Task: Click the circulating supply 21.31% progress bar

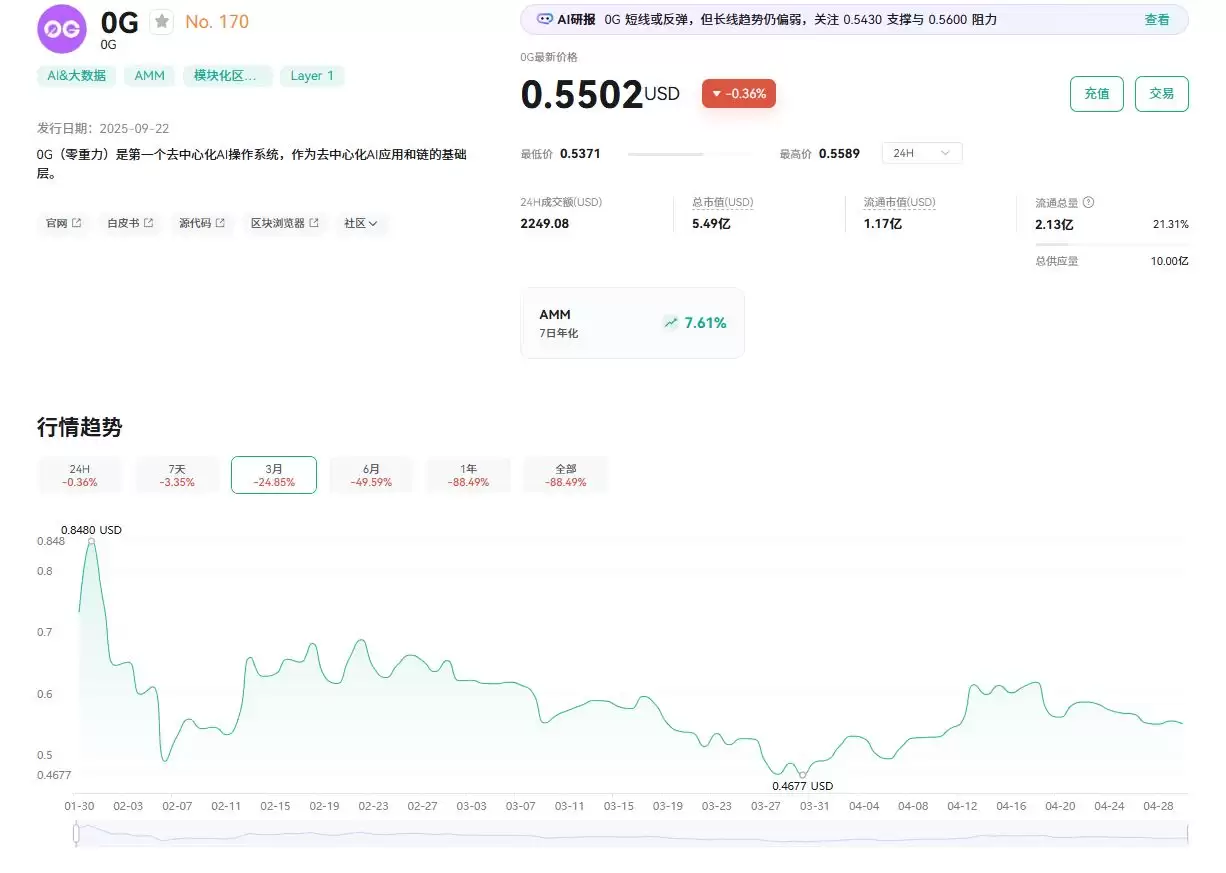Action: (1112, 244)
